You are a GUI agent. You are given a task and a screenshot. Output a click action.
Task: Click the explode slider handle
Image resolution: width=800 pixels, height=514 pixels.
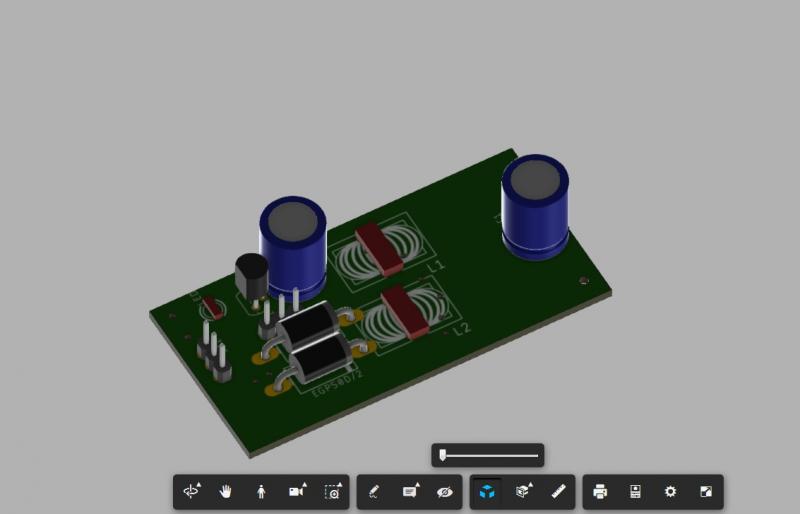click(x=442, y=455)
